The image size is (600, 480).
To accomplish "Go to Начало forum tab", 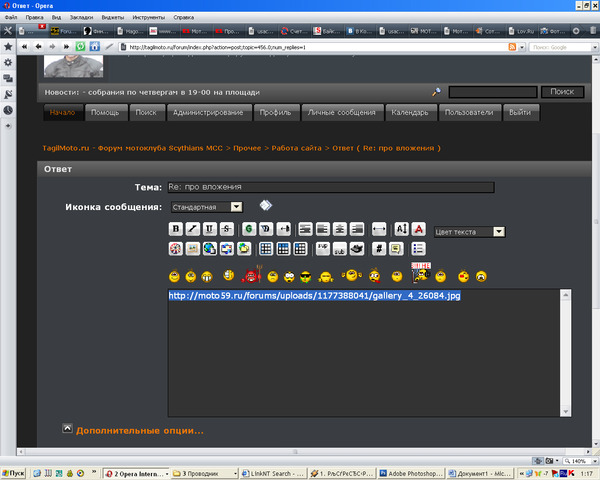I will [x=63, y=113].
